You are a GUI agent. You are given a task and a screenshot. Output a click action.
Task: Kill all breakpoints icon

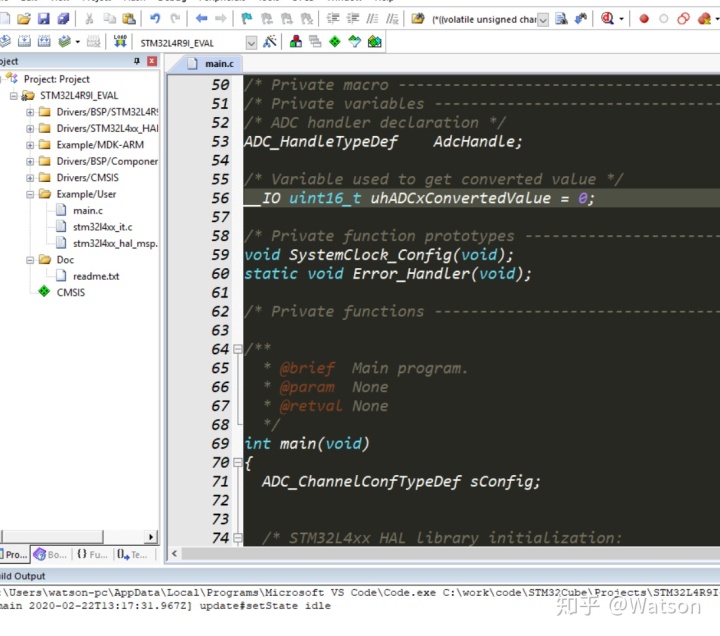(704, 19)
